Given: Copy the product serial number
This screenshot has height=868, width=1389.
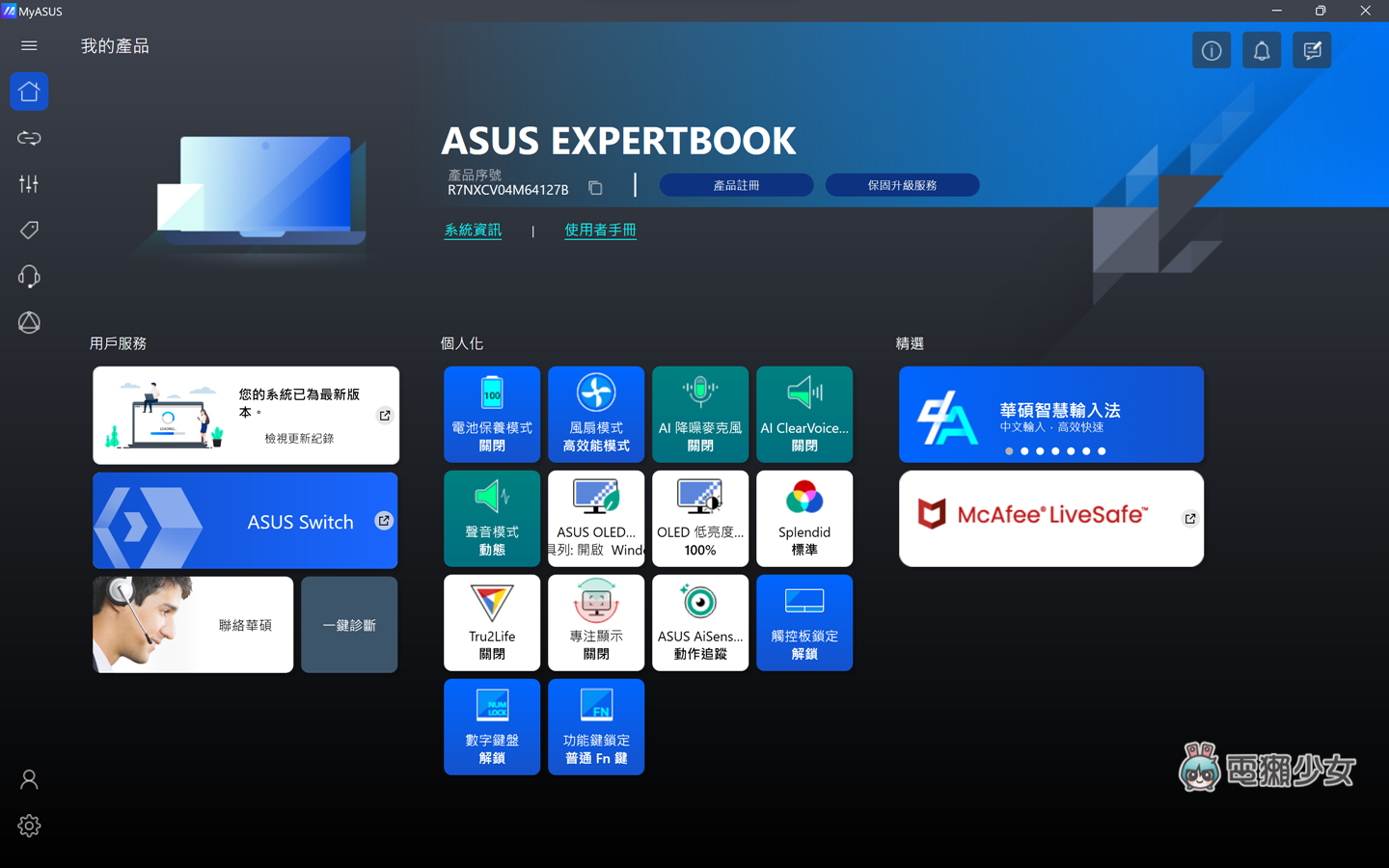Looking at the screenshot, I should coord(595,188).
